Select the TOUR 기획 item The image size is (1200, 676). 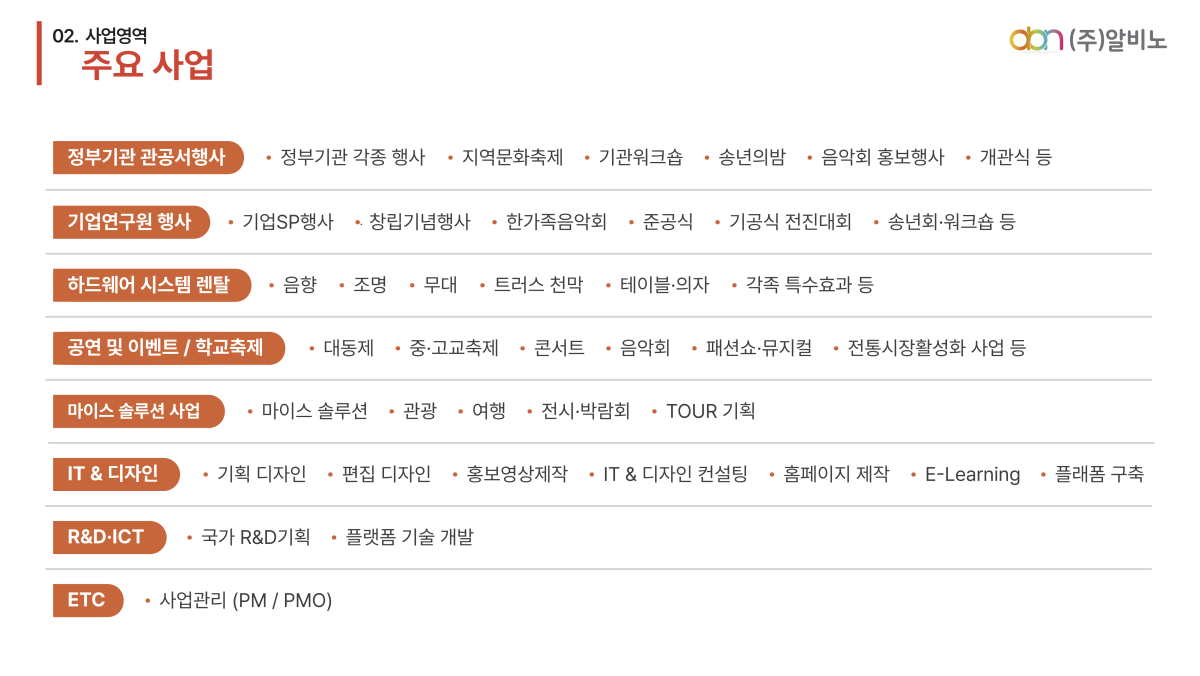(x=710, y=411)
